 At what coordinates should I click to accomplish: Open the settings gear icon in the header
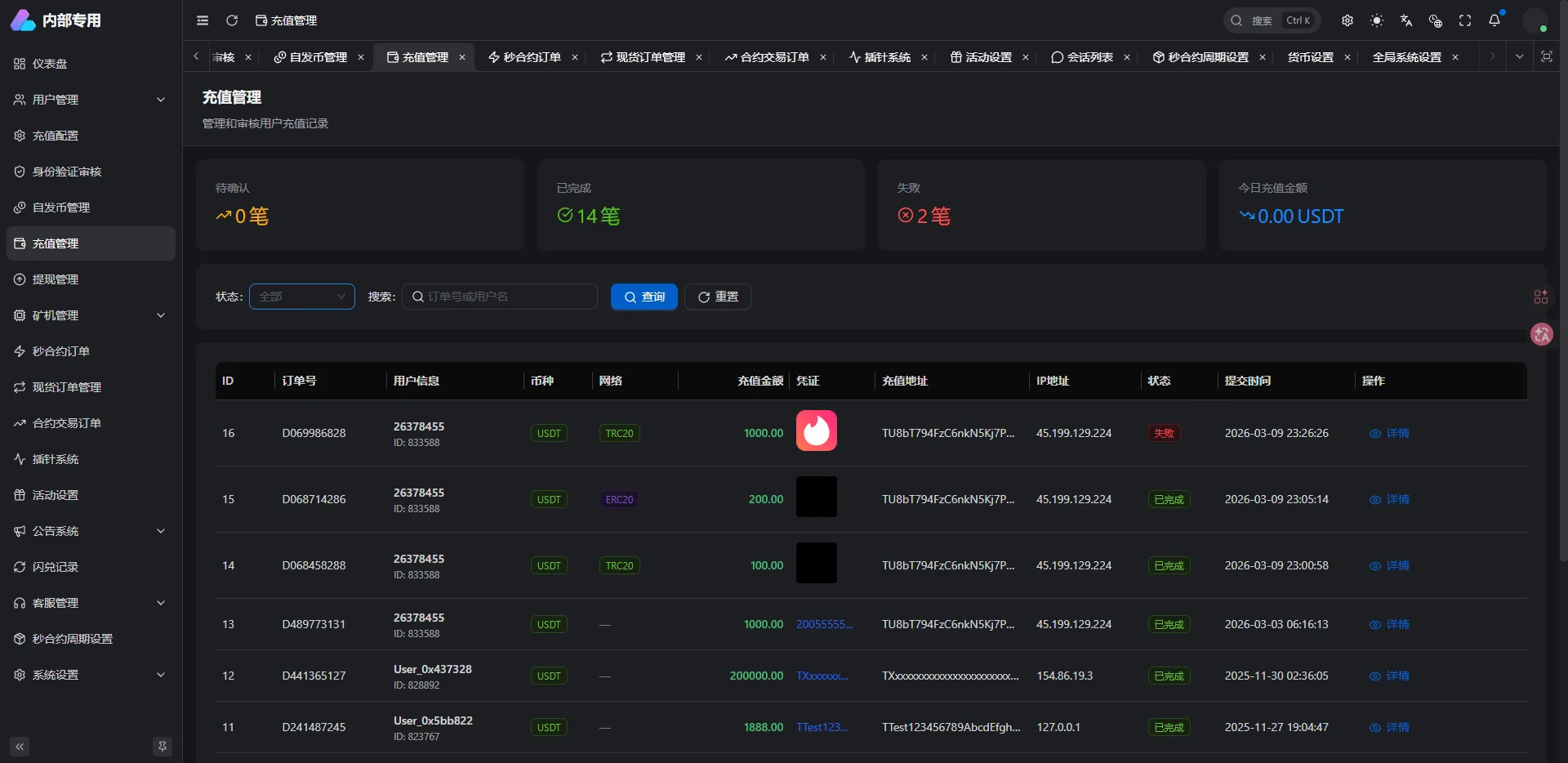1347,20
